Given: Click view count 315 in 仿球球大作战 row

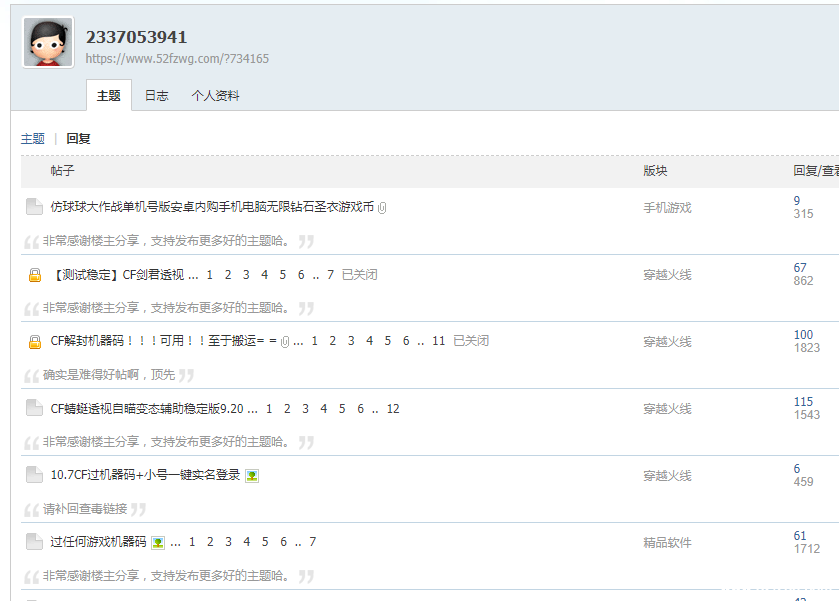Looking at the screenshot, I should click(803, 214).
